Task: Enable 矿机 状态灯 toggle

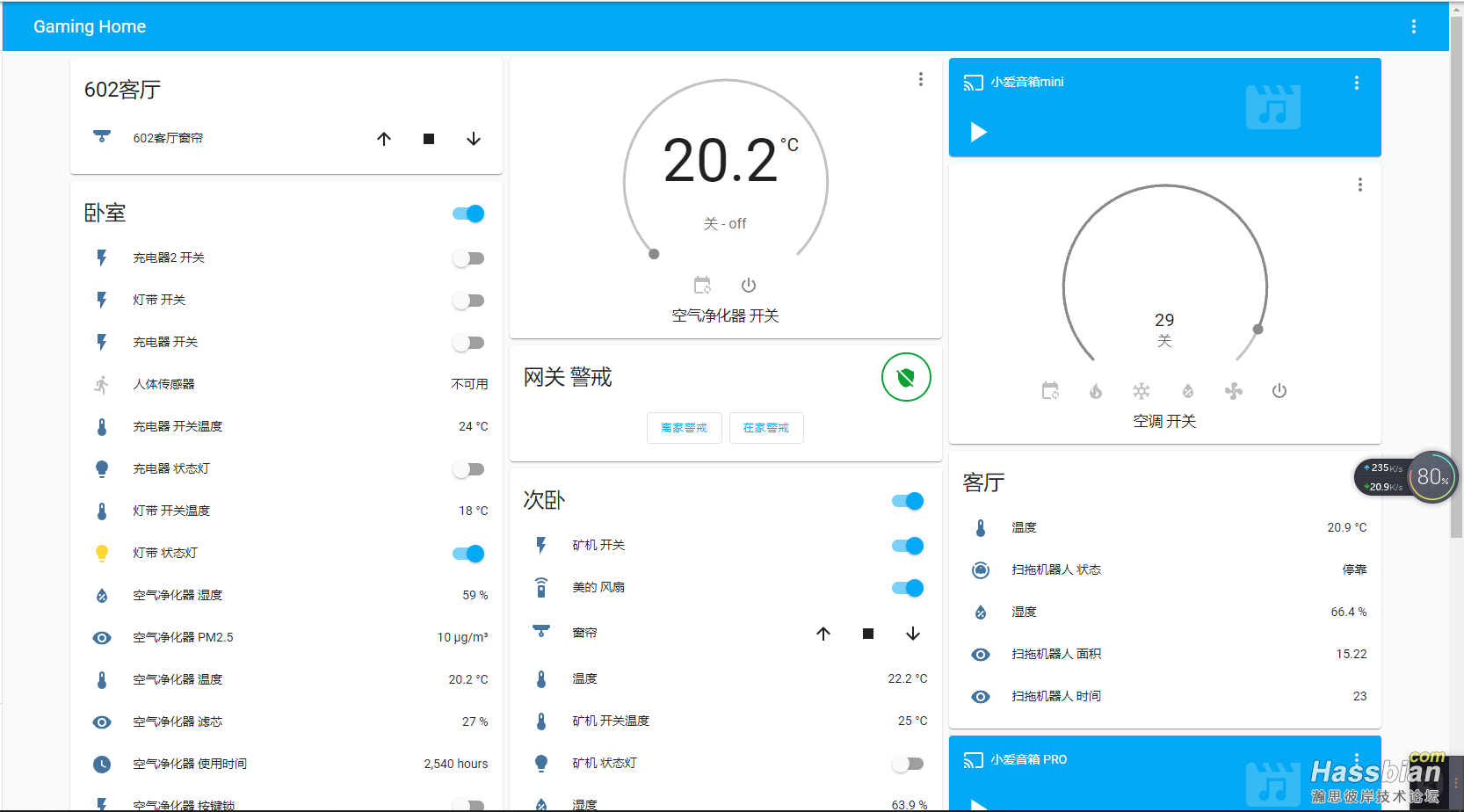Action: click(x=908, y=764)
